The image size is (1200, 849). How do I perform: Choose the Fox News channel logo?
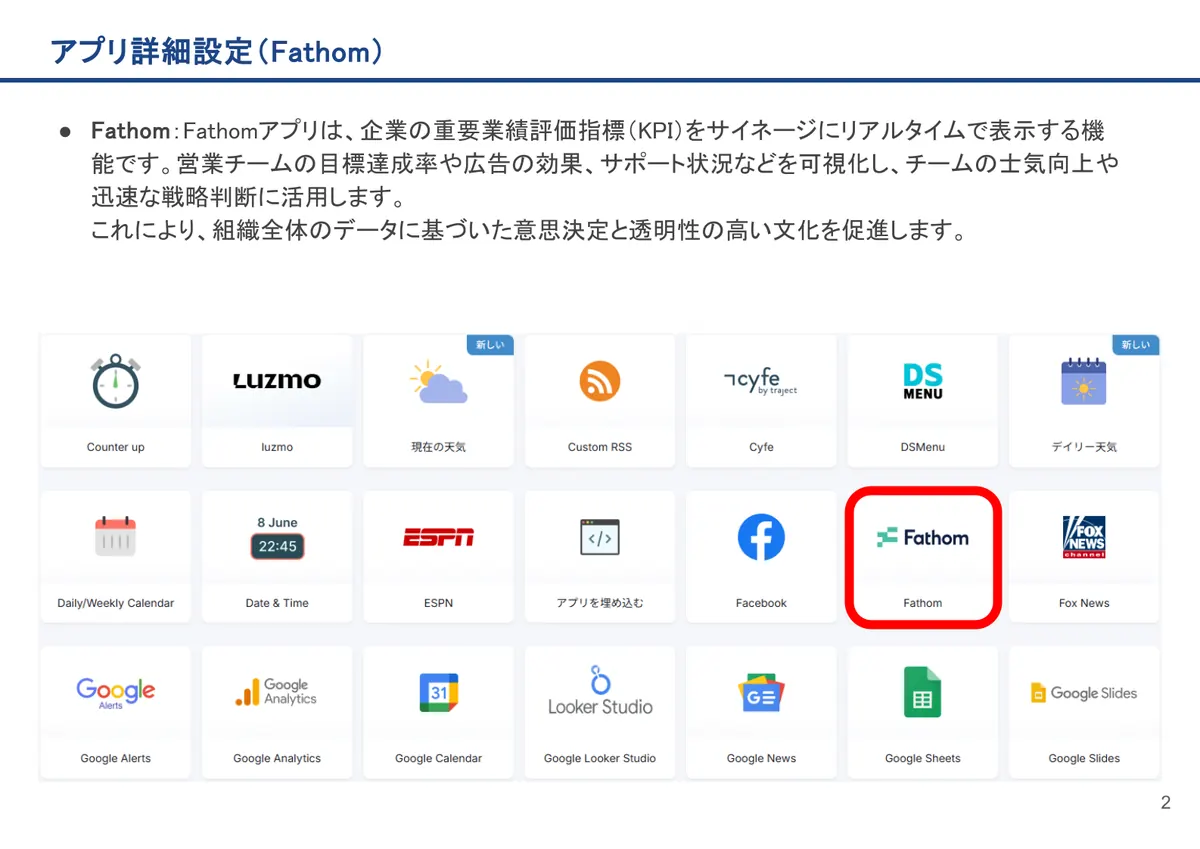point(1084,537)
